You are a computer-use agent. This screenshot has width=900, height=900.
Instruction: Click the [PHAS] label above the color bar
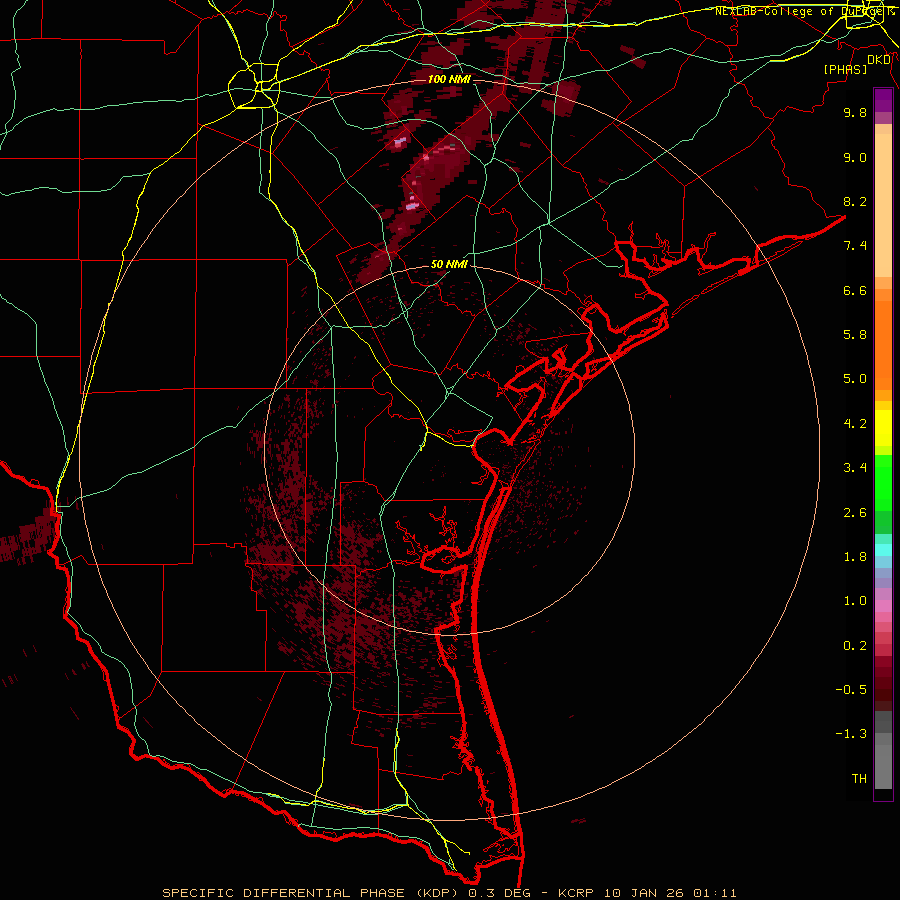[x=845, y=69]
